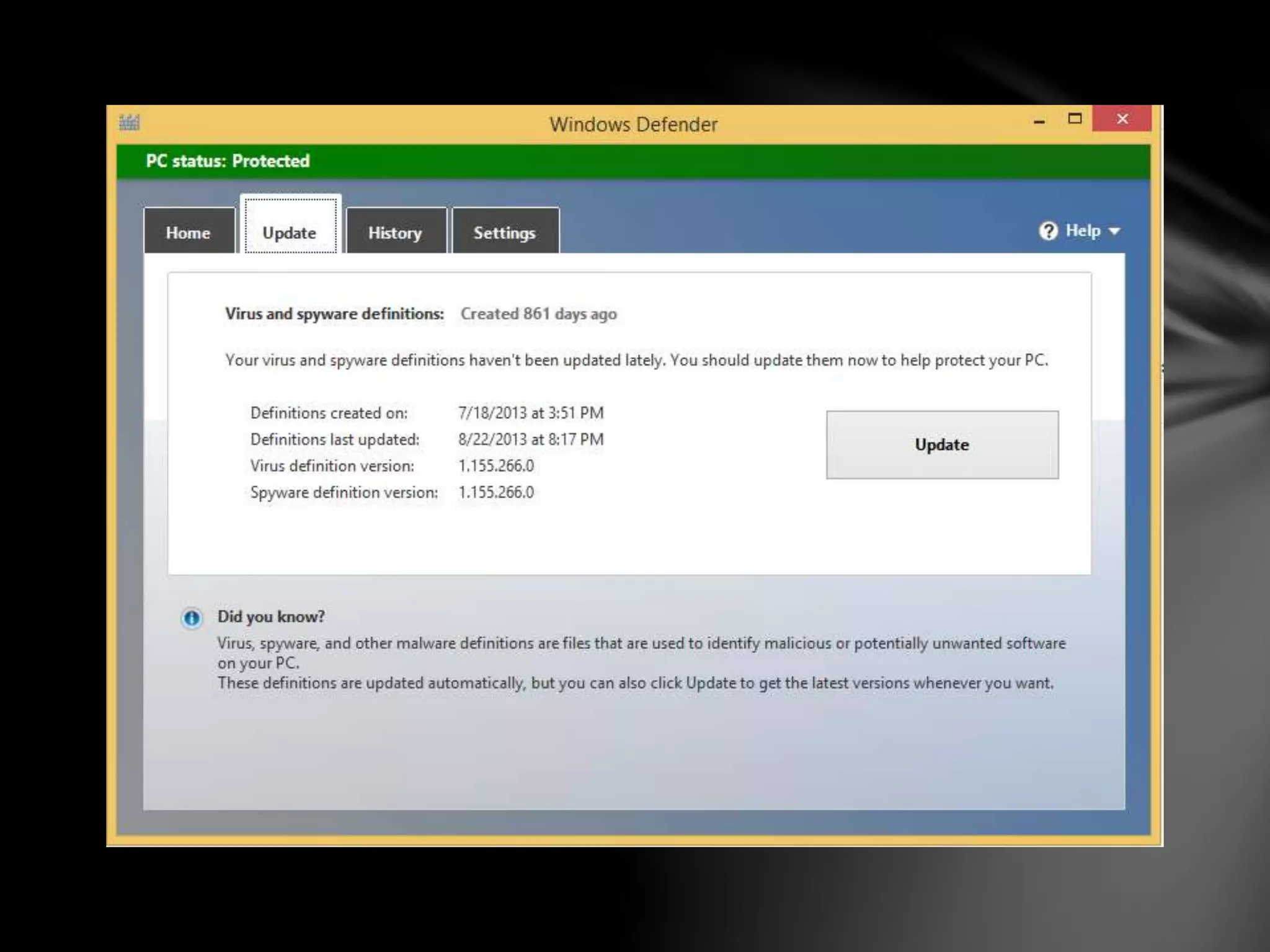The width and height of the screenshot is (1270, 952).
Task: Expand the Help dropdown arrow
Action: tap(1114, 232)
